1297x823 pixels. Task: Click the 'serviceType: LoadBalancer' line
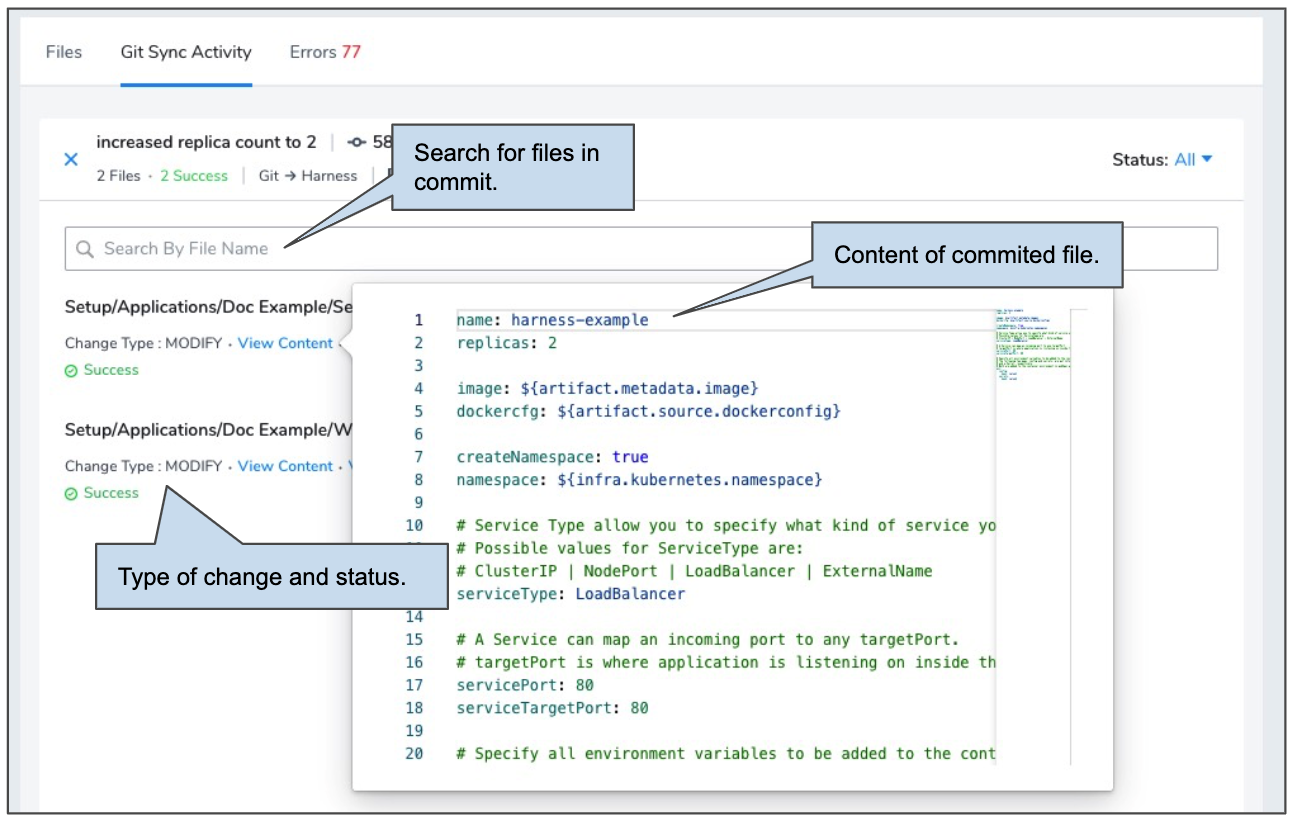pyautogui.click(x=571, y=594)
